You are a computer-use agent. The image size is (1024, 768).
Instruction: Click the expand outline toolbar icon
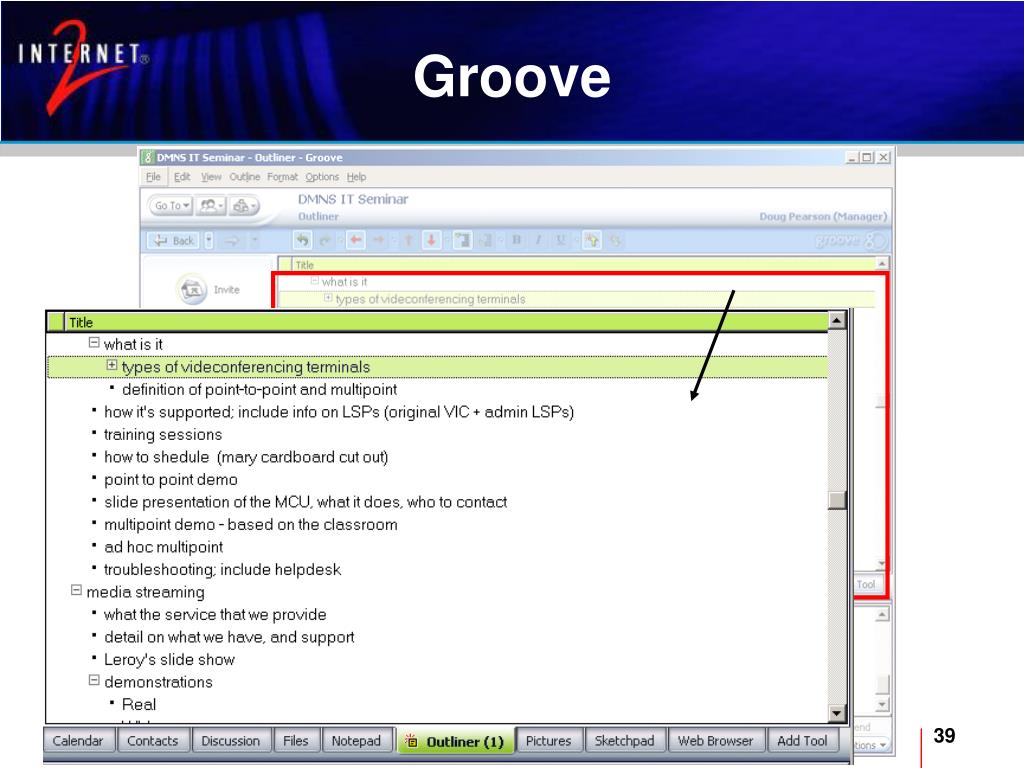462,240
